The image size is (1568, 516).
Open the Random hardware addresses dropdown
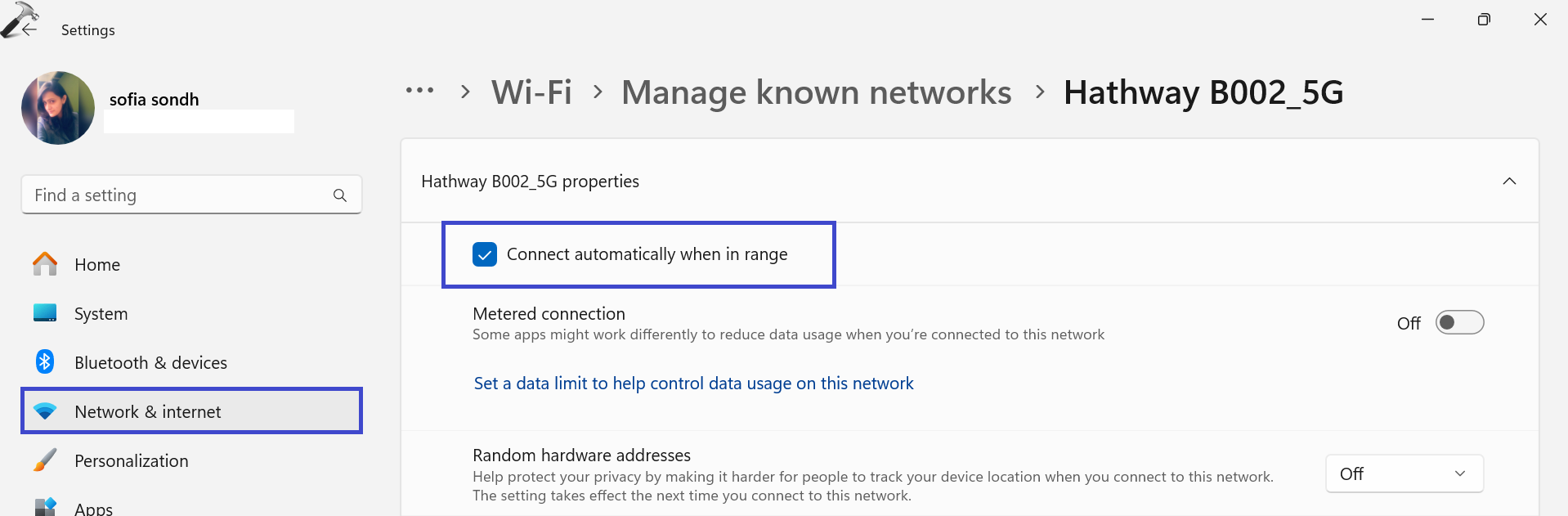click(x=1404, y=474)
